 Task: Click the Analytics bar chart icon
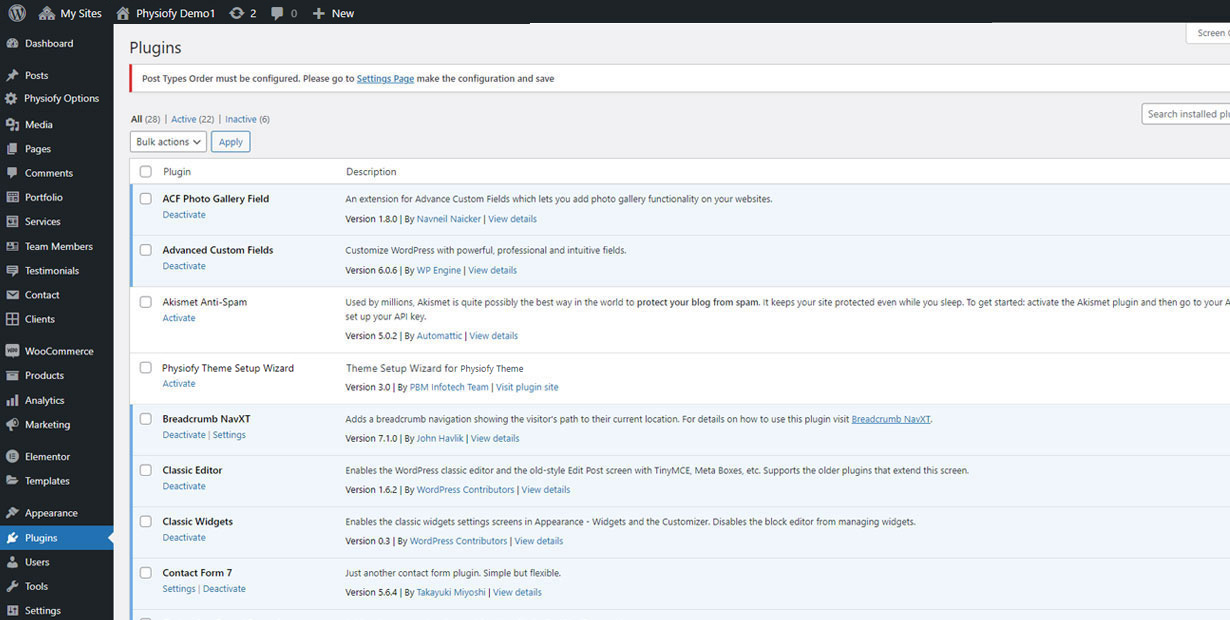(x=12, y=401)
